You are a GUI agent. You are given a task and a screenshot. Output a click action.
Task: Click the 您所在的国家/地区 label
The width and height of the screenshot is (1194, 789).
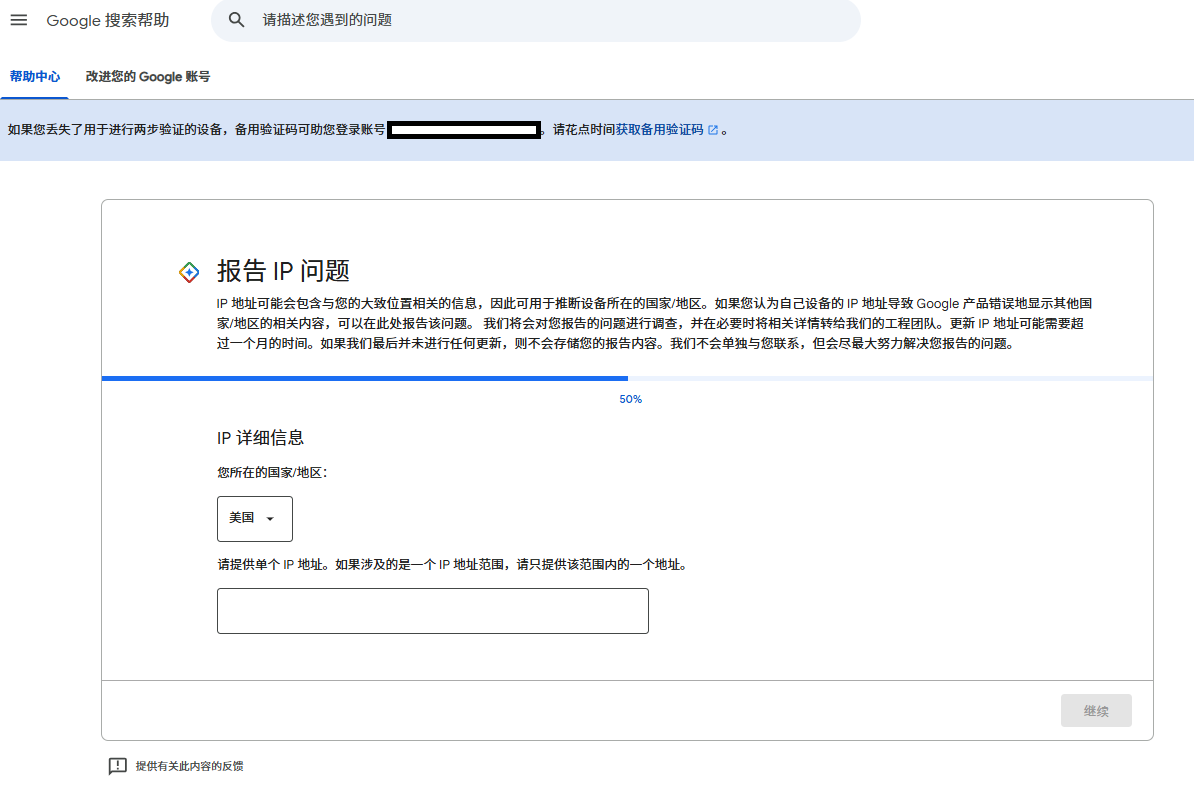coord(272,473)
